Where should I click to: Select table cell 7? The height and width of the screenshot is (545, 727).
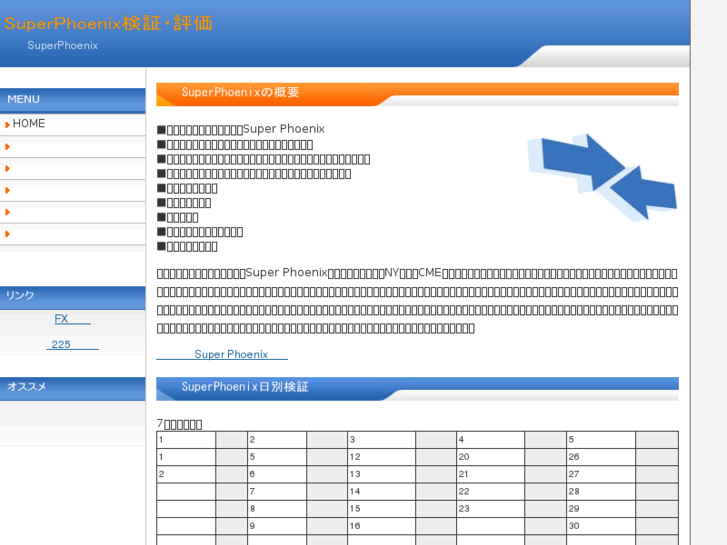point(277,491)
